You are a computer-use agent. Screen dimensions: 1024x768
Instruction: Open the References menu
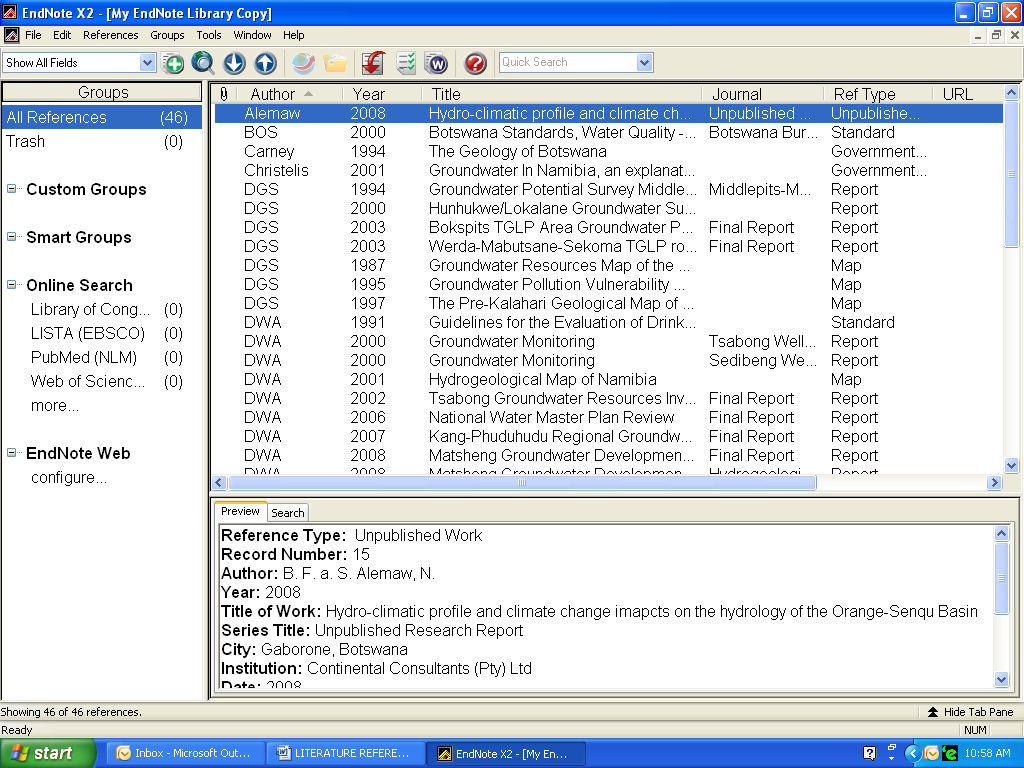click(110, 35)
